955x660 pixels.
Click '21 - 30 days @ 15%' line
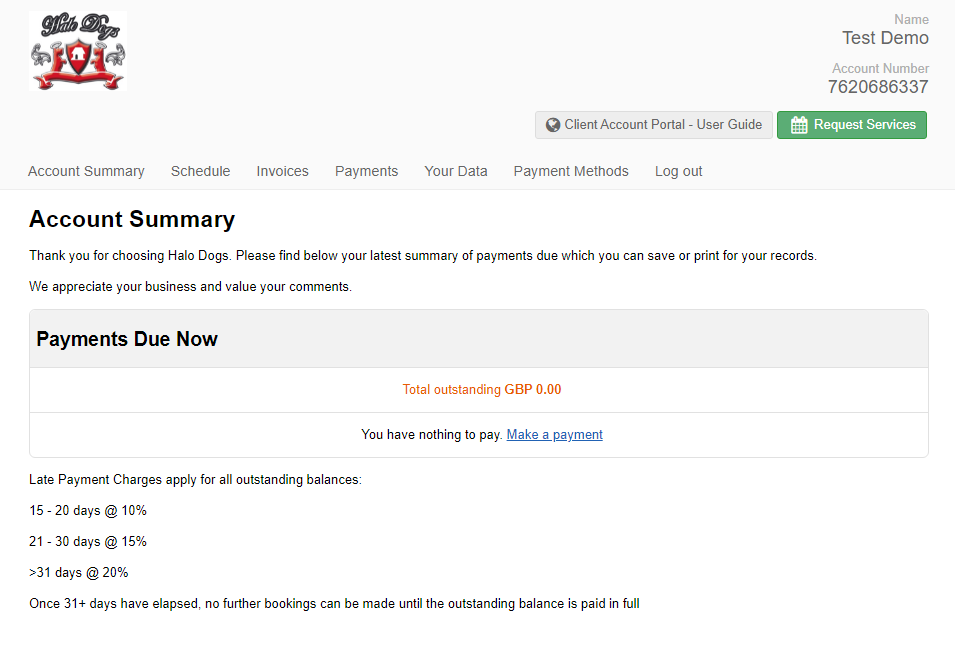pos(88,542)
